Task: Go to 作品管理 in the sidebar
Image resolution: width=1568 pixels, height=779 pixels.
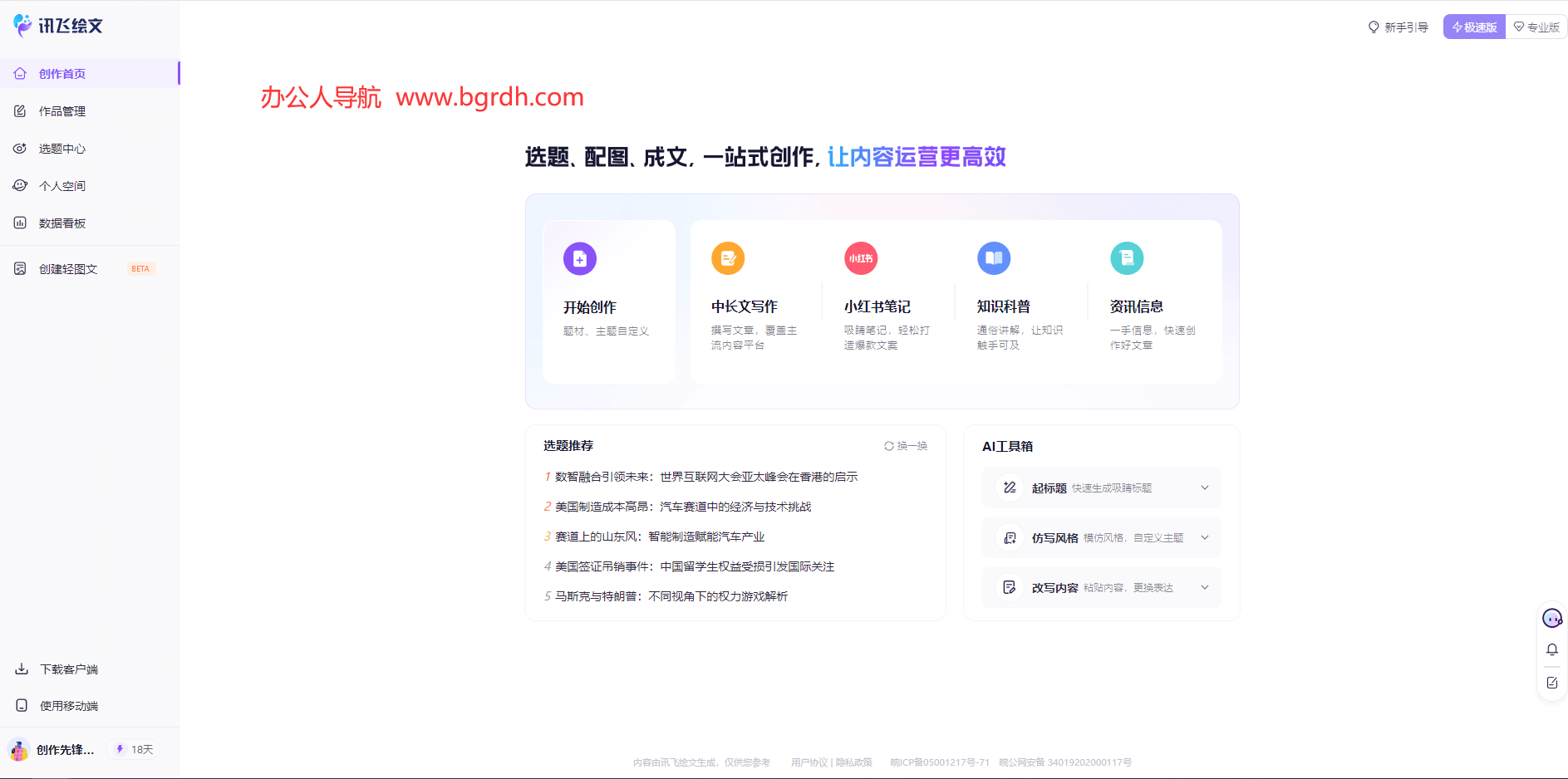Action: (61, 110)
